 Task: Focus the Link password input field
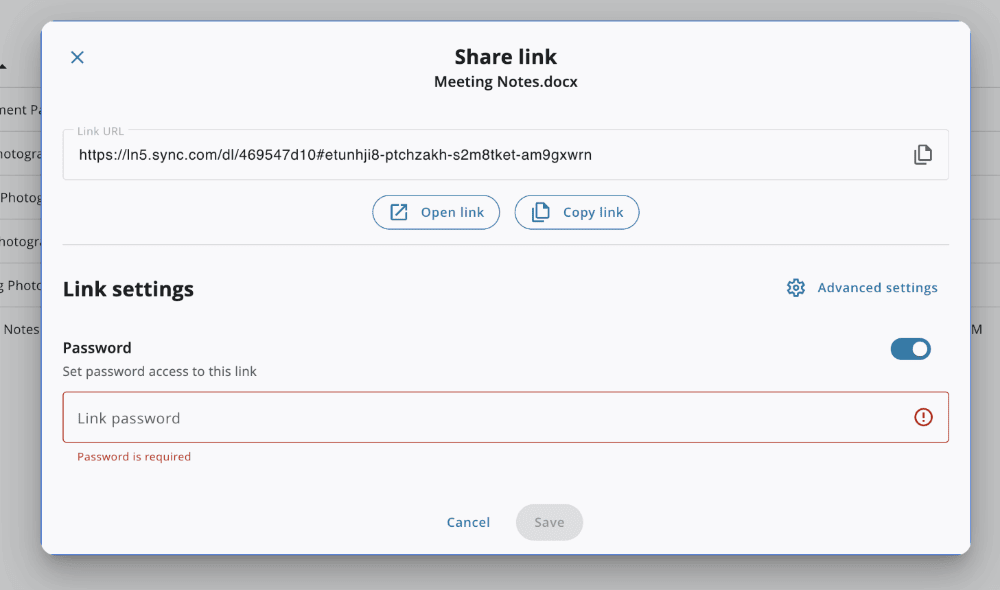click(x=480, y=418)
